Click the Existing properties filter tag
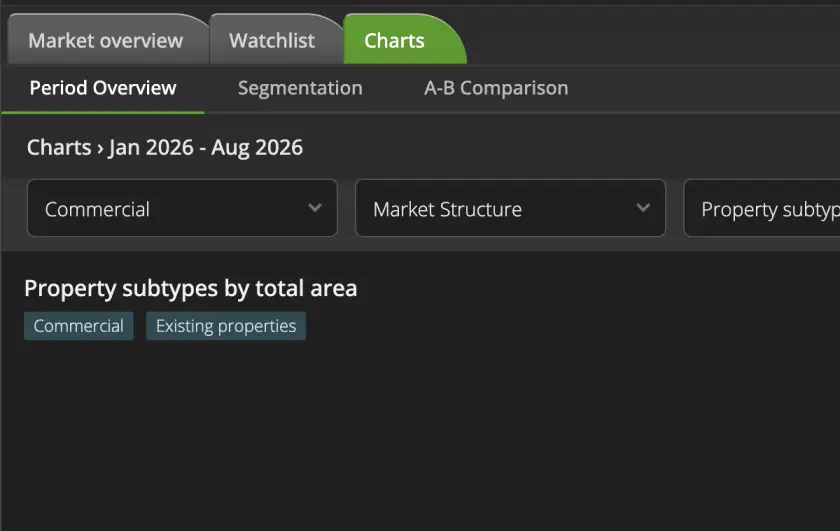Viewport: 840px width, 531px height. [226, 326]
